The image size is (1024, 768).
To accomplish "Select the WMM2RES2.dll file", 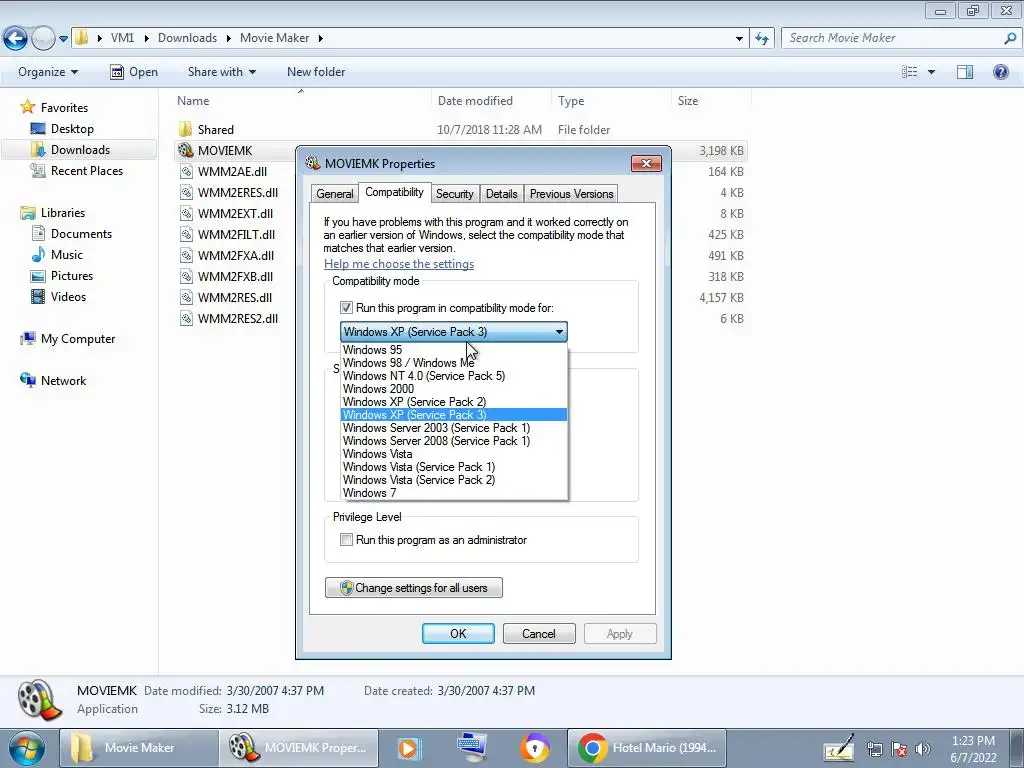I will [x=238, y=318].
